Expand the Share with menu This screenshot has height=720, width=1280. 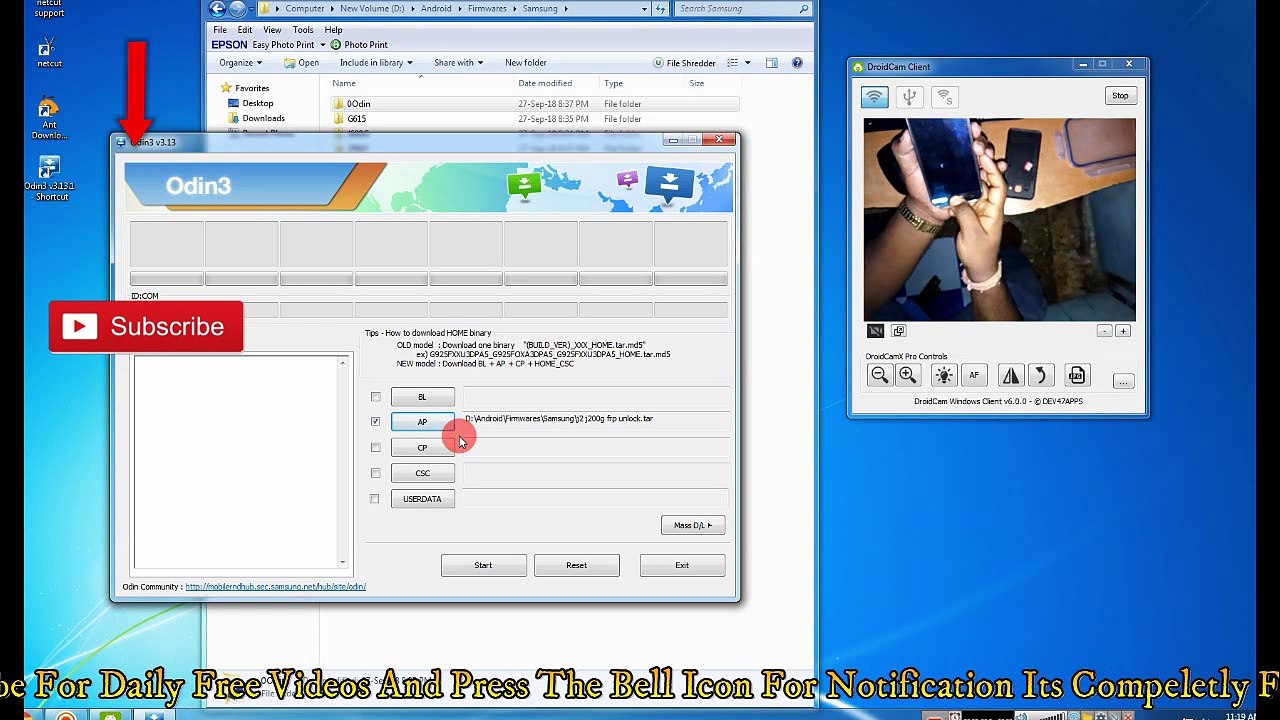point(459,63)
